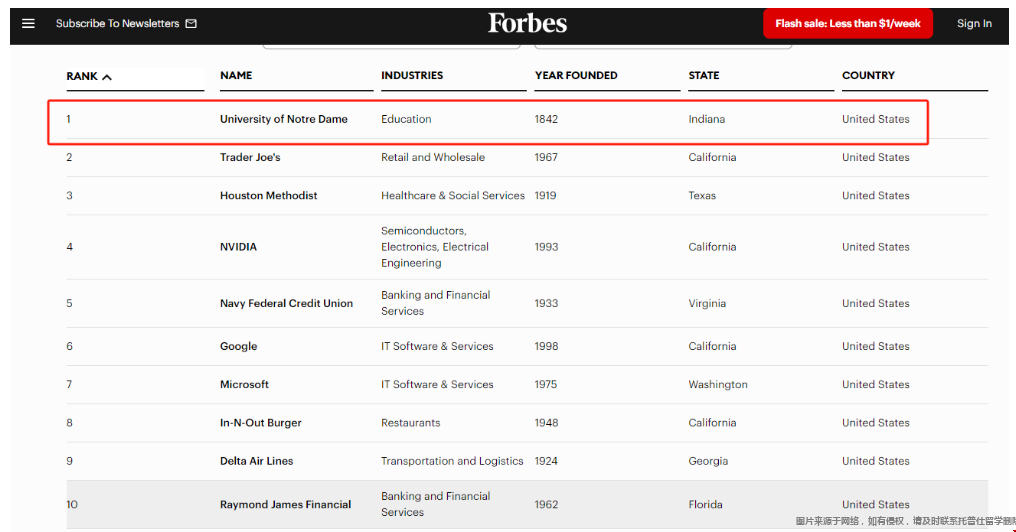
Task: Click year 1967
Action: coord(546,157)
